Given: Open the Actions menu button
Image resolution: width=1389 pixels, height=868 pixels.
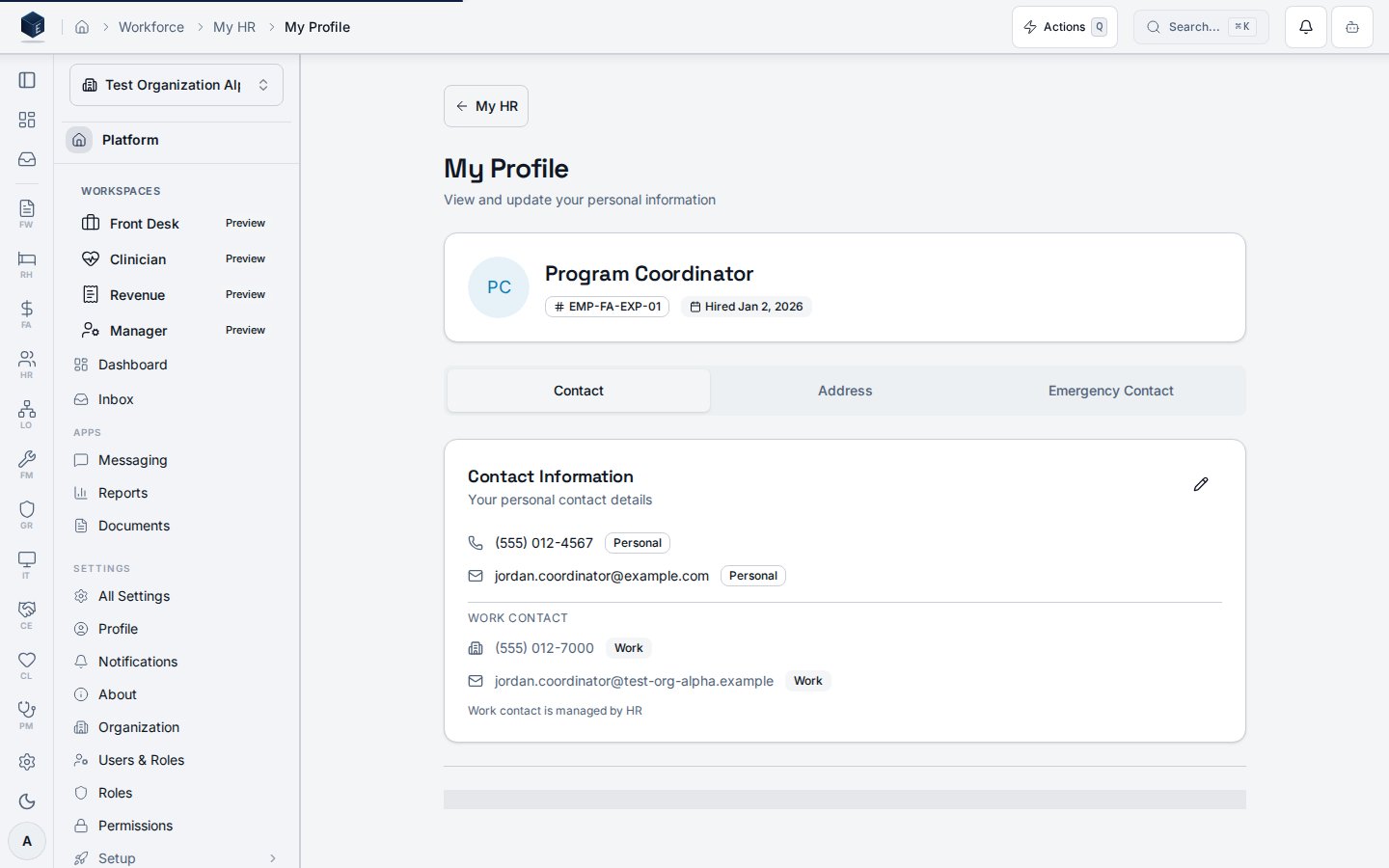Looking at the screenshot, I should click(x=1065, y=27).
